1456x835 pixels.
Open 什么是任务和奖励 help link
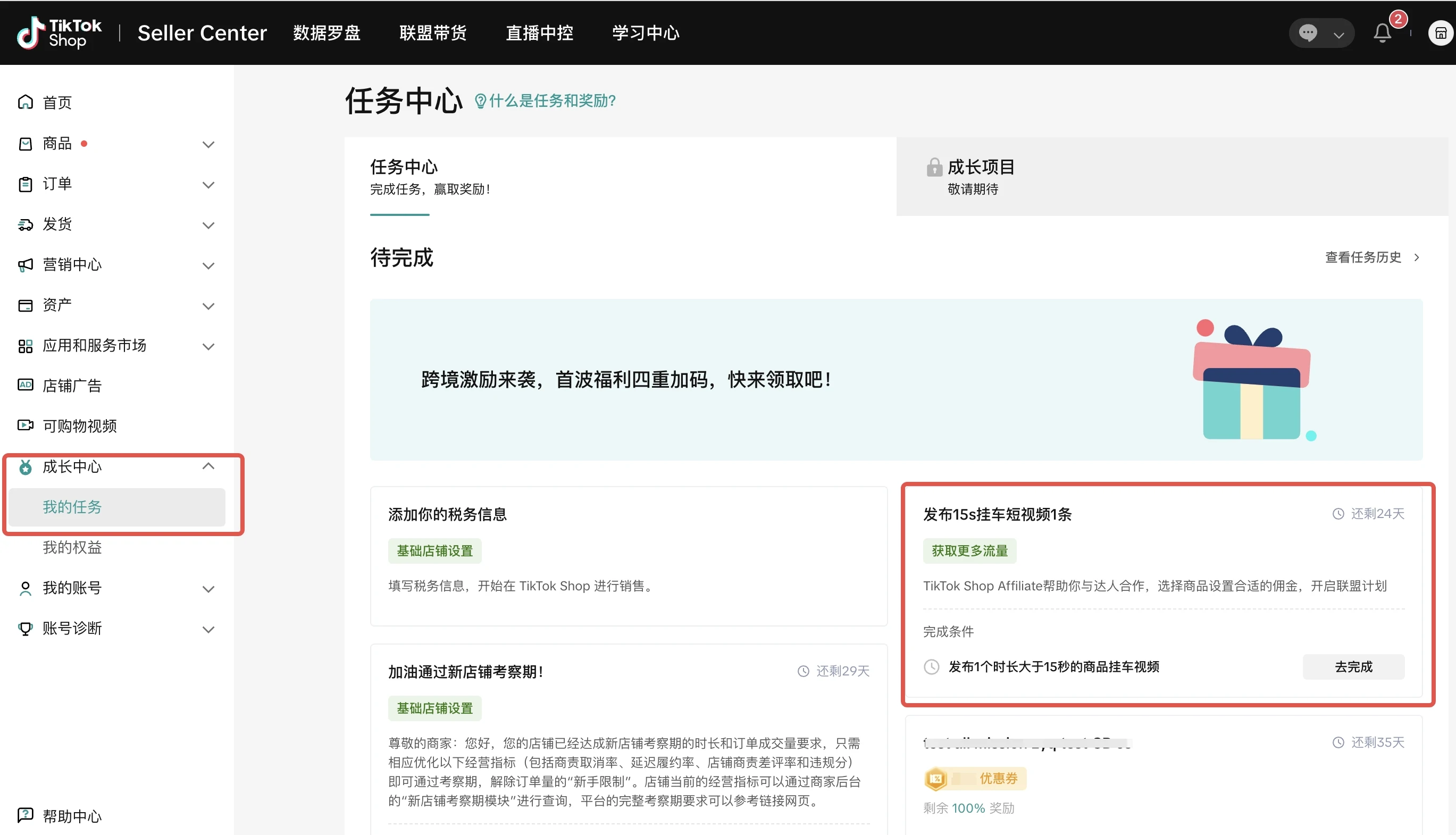(x=545, y=101)
